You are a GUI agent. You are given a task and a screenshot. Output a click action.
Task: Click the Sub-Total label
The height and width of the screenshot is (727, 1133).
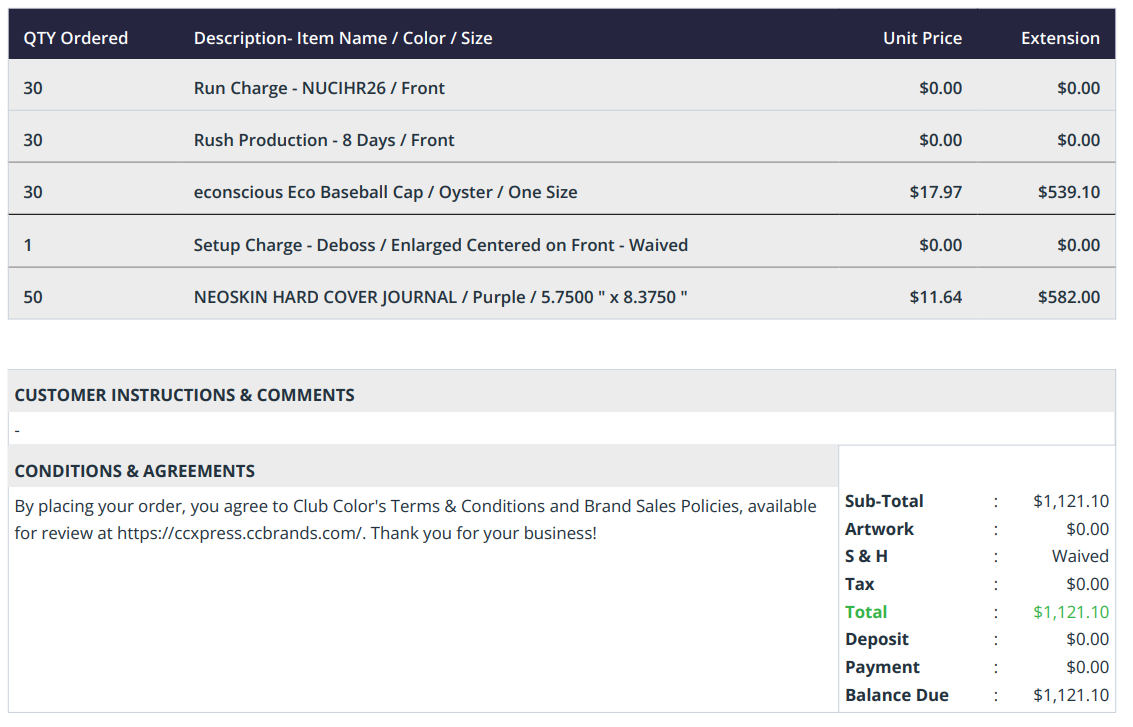pyautogui.click(x=884, y=501)
